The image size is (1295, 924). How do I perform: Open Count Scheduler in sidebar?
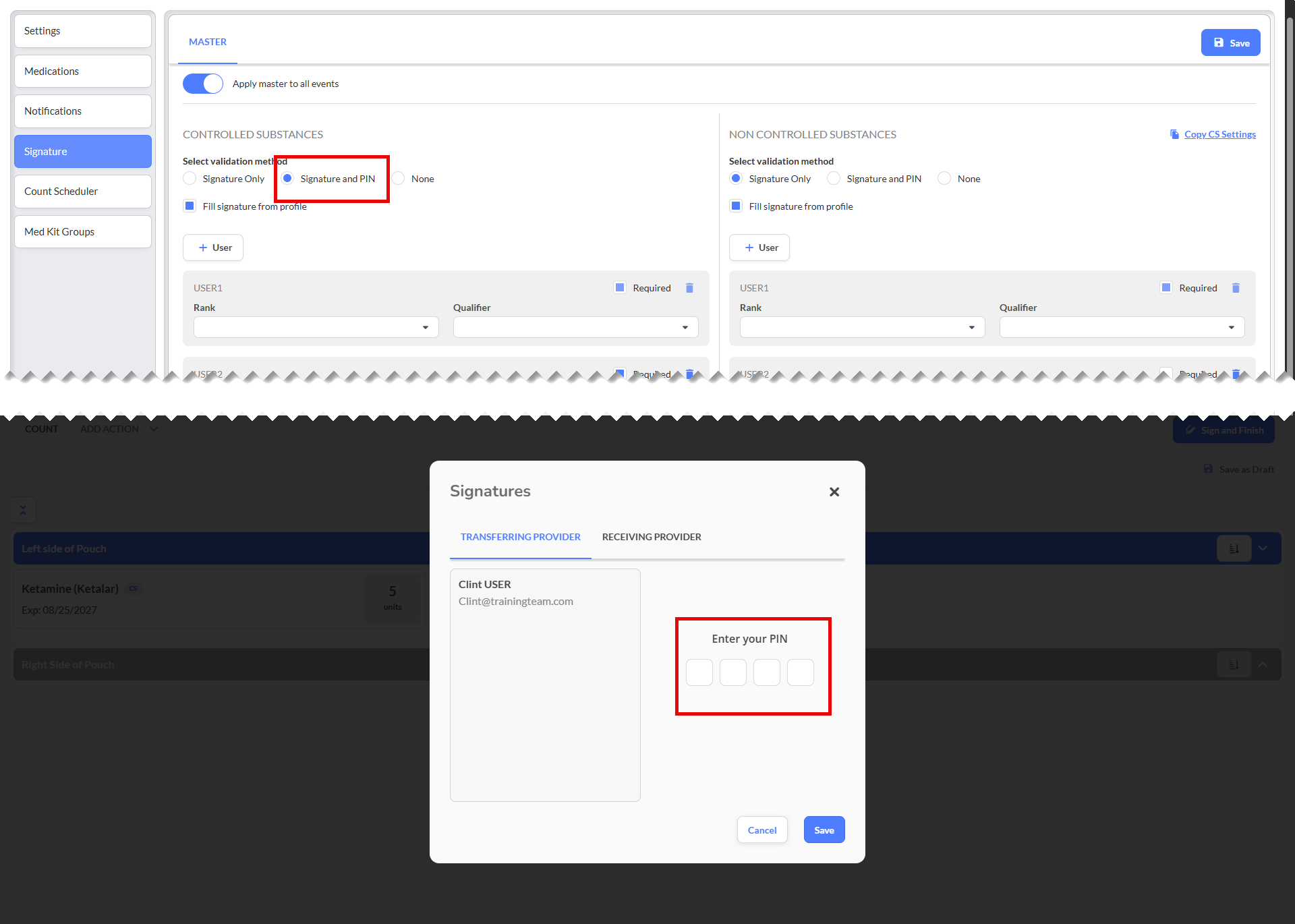tap(82, 192)
